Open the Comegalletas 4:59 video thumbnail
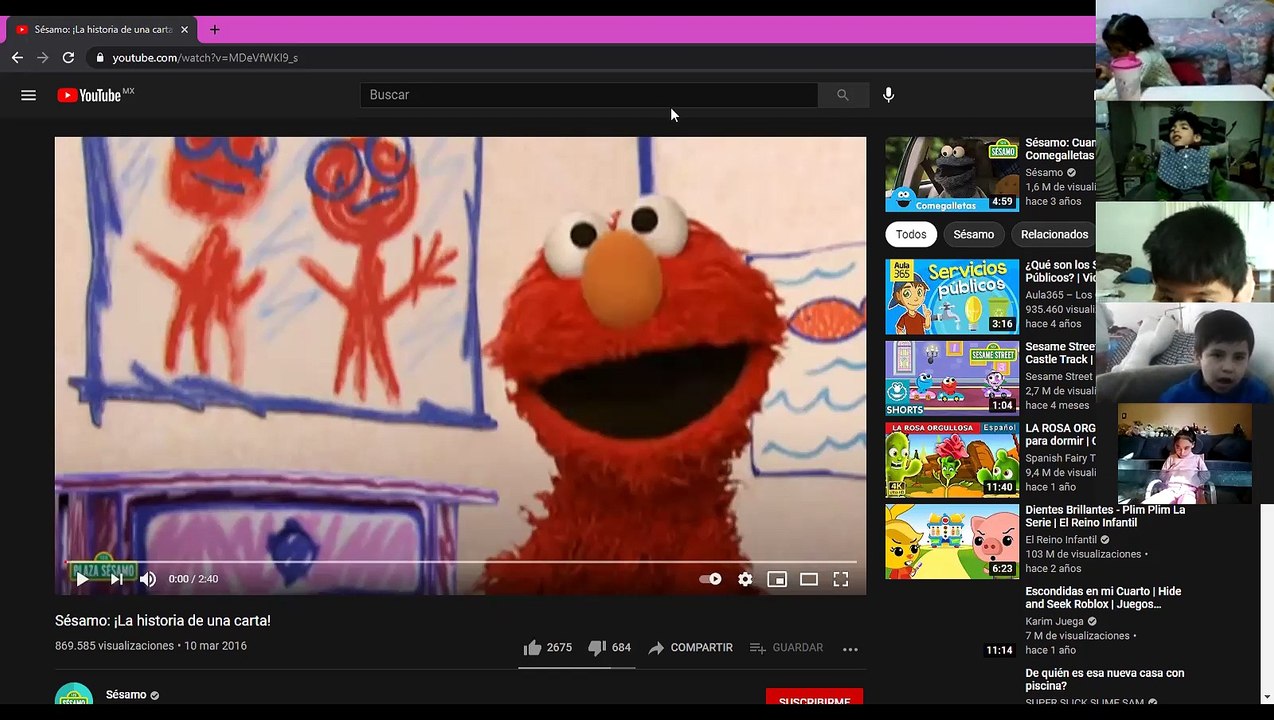Screen dimensions: 1274x720 coord(952,174)
